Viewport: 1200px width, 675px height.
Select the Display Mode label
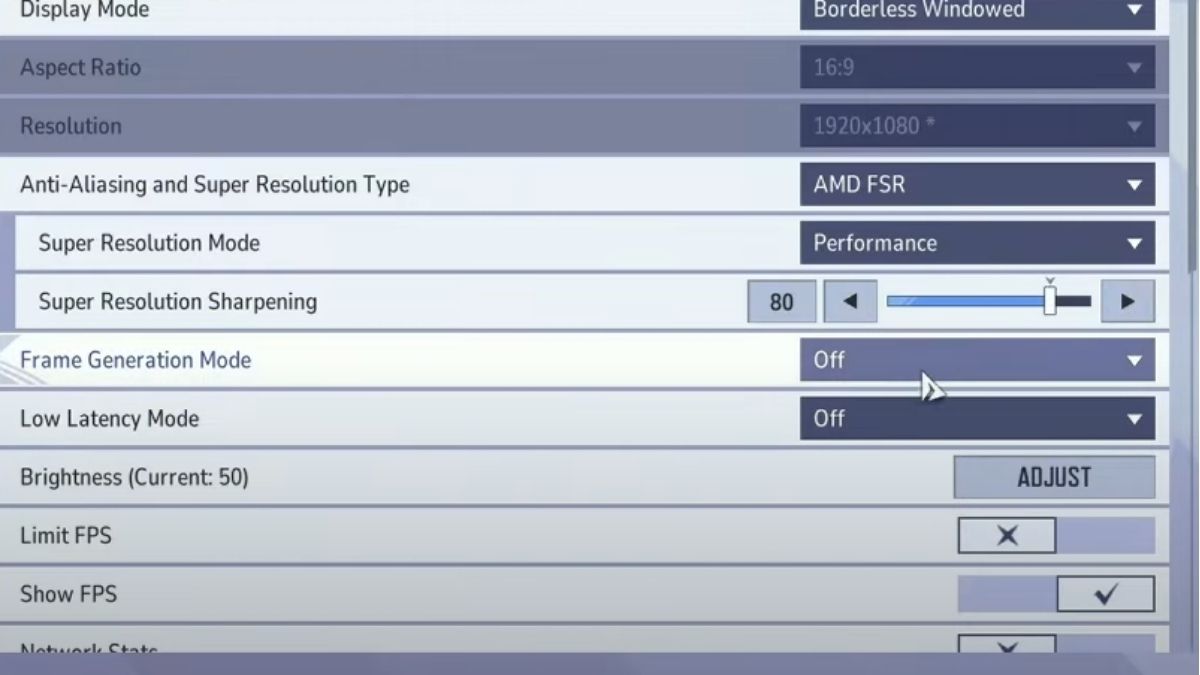(84, 11)
